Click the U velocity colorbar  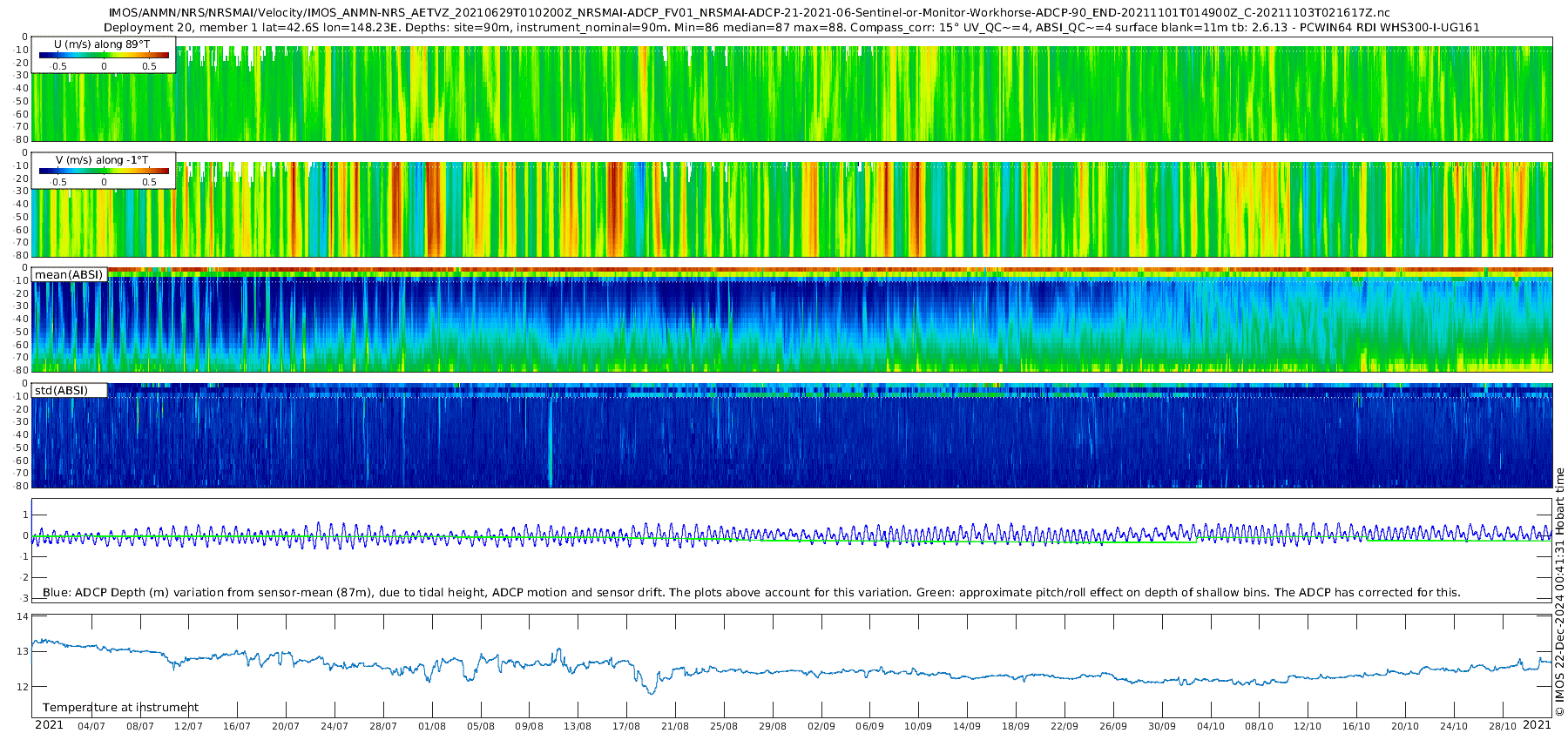104,56
